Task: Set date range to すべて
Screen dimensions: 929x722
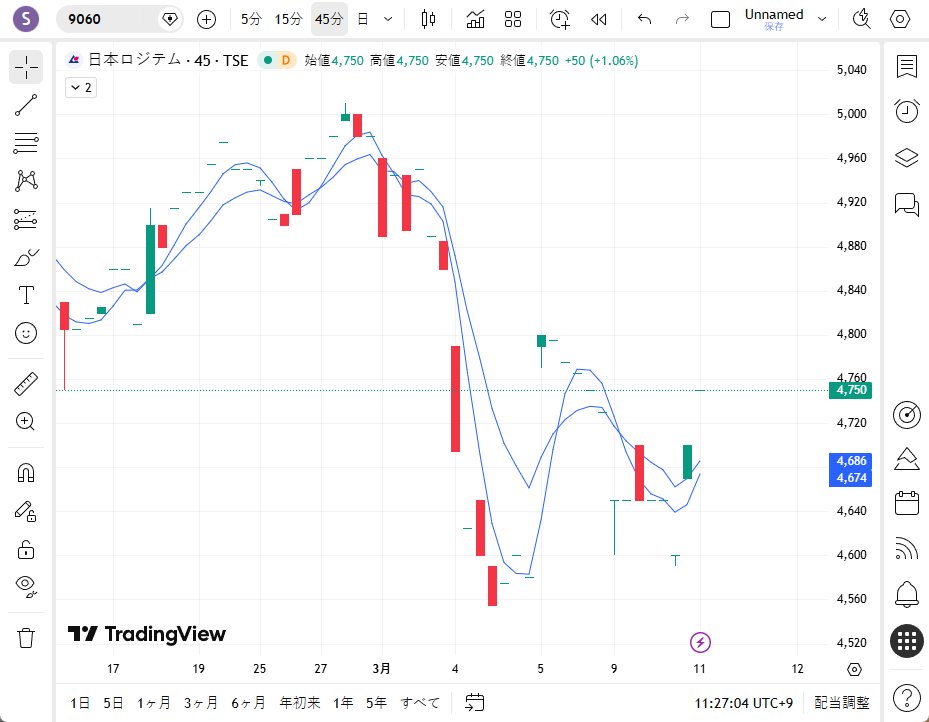Action: pos(420,703)
